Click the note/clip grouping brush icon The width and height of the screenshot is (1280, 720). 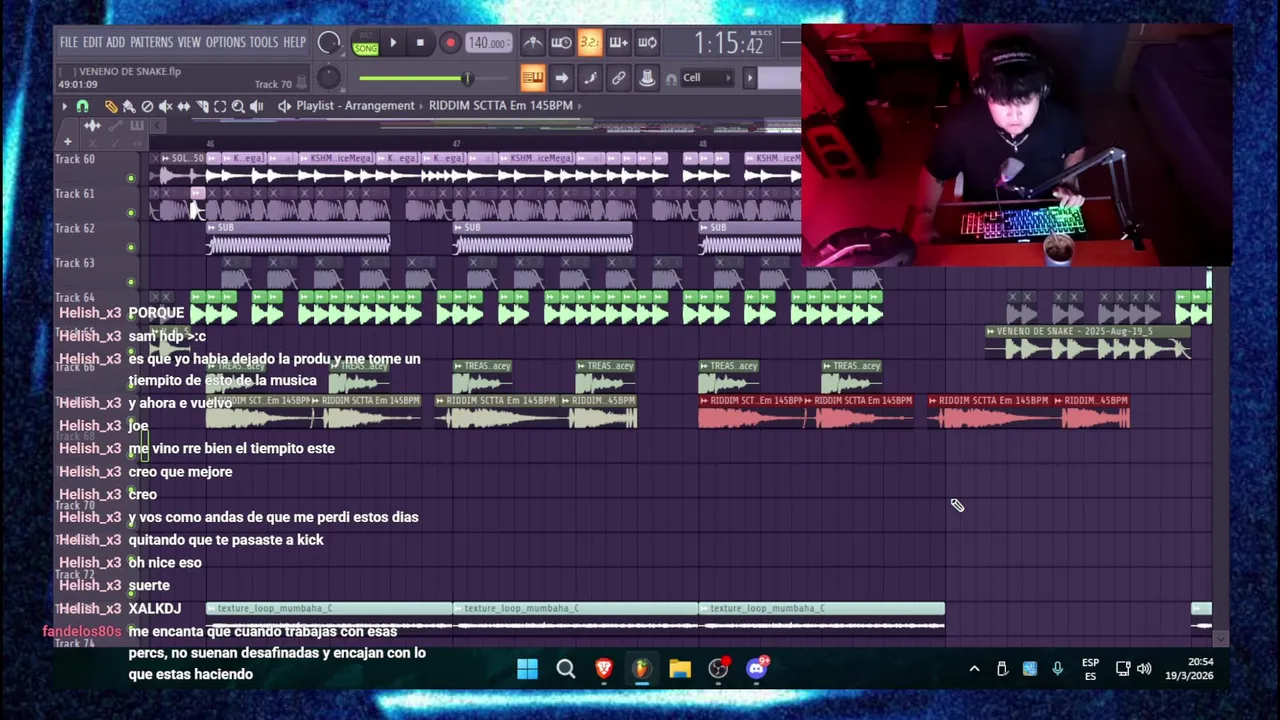click(x=590, y=78)
